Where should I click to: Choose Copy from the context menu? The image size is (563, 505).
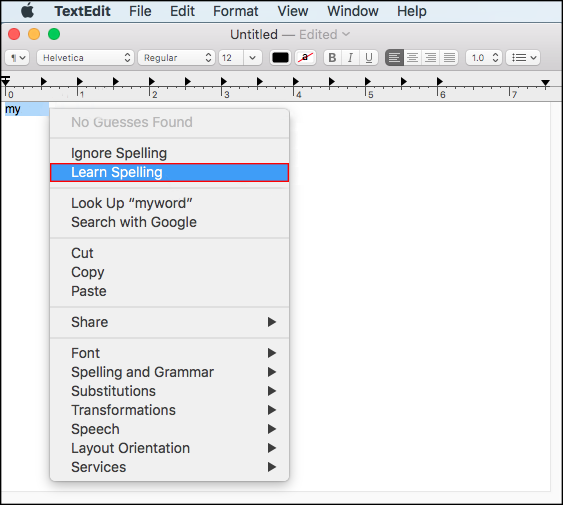(x=169, y=272)
